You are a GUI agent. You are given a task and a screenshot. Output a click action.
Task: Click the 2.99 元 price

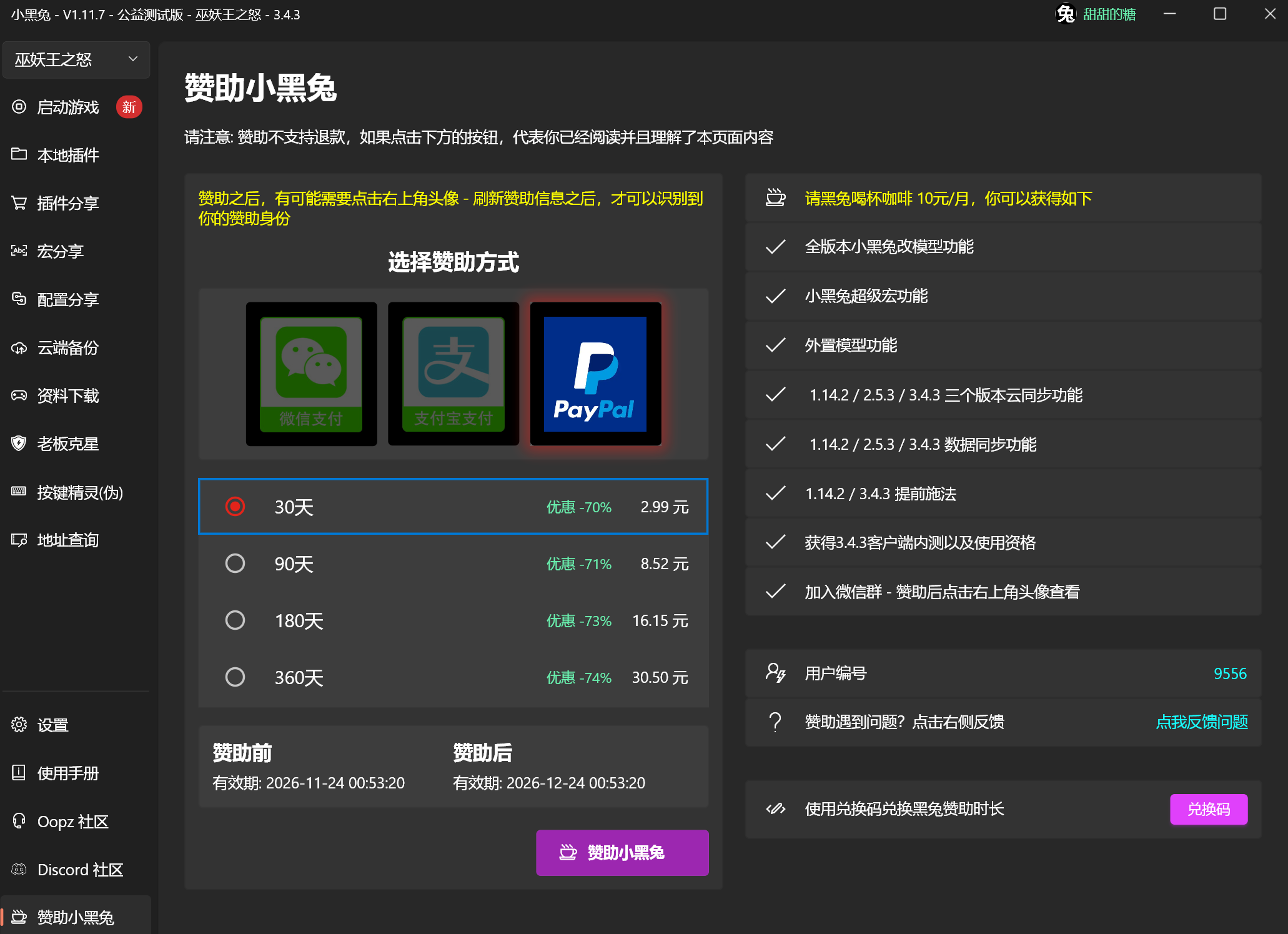[665, 507]
